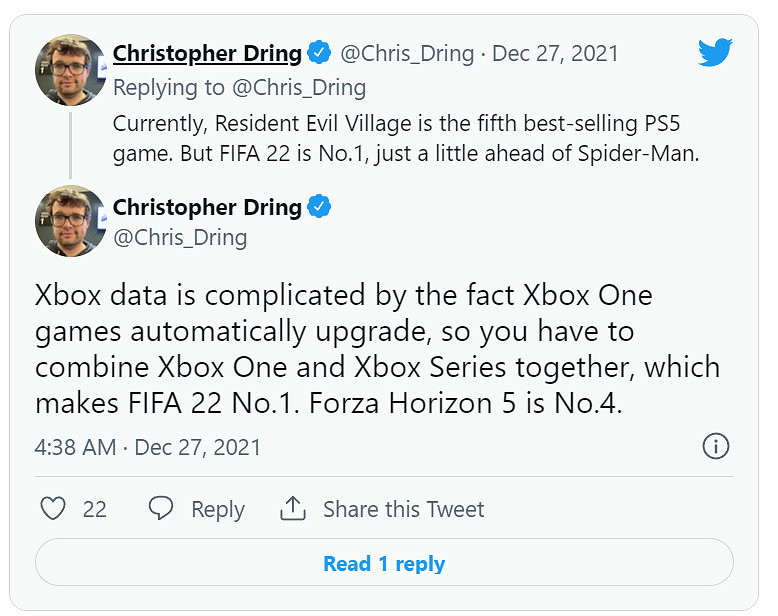Image resolution: width=778 pixels, height=616 pixels.
Task: Click the Twitter bird logo
Action: coord(715,52)
